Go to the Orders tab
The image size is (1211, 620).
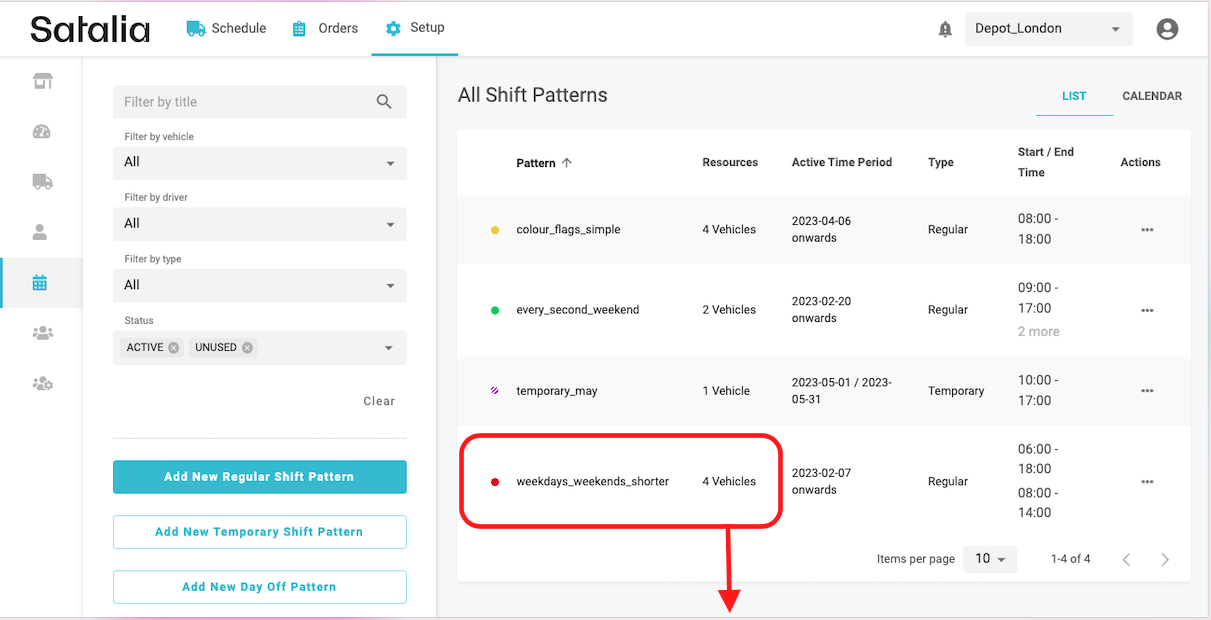tap(325, 28)
